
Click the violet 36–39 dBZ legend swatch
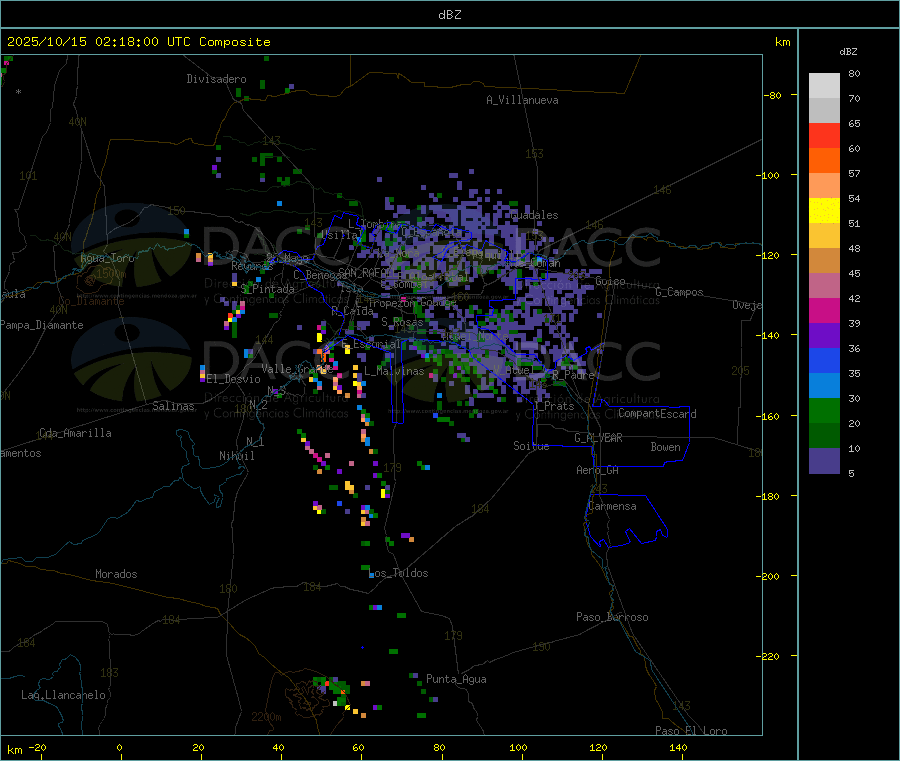coord(824,336)
